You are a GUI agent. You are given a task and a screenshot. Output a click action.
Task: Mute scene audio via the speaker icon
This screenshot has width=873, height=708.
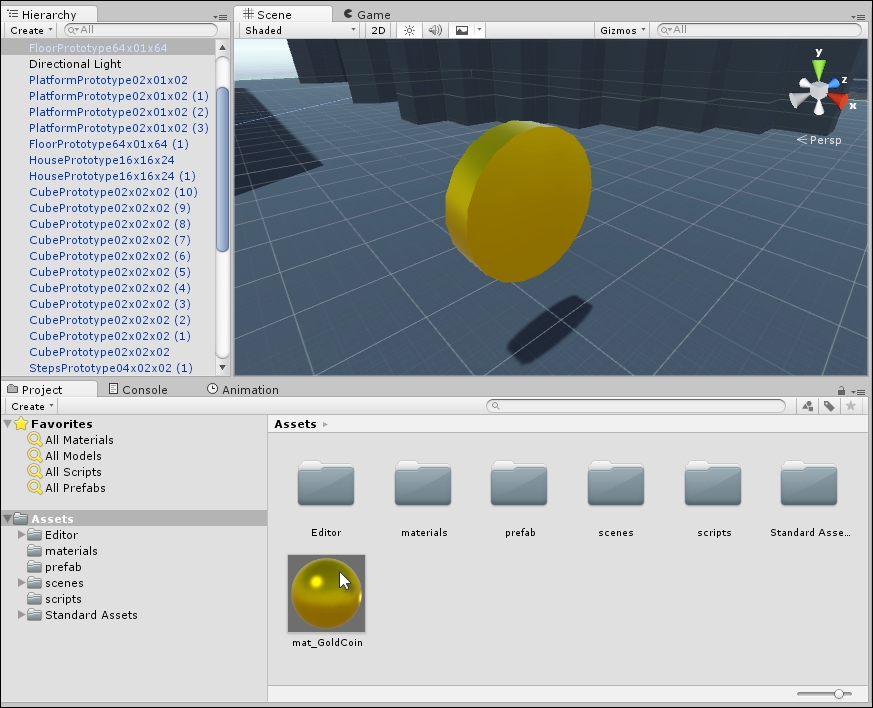pos(435,30)
